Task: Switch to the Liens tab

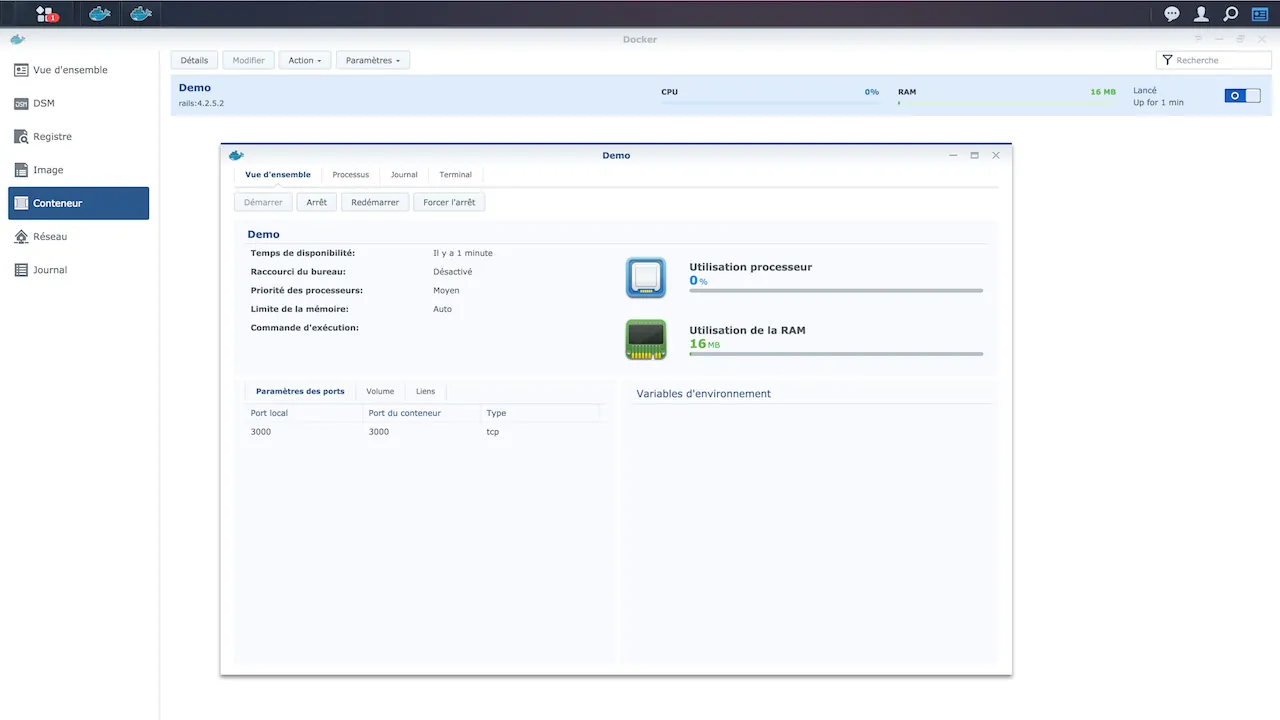Action: [x=426, y=391]
